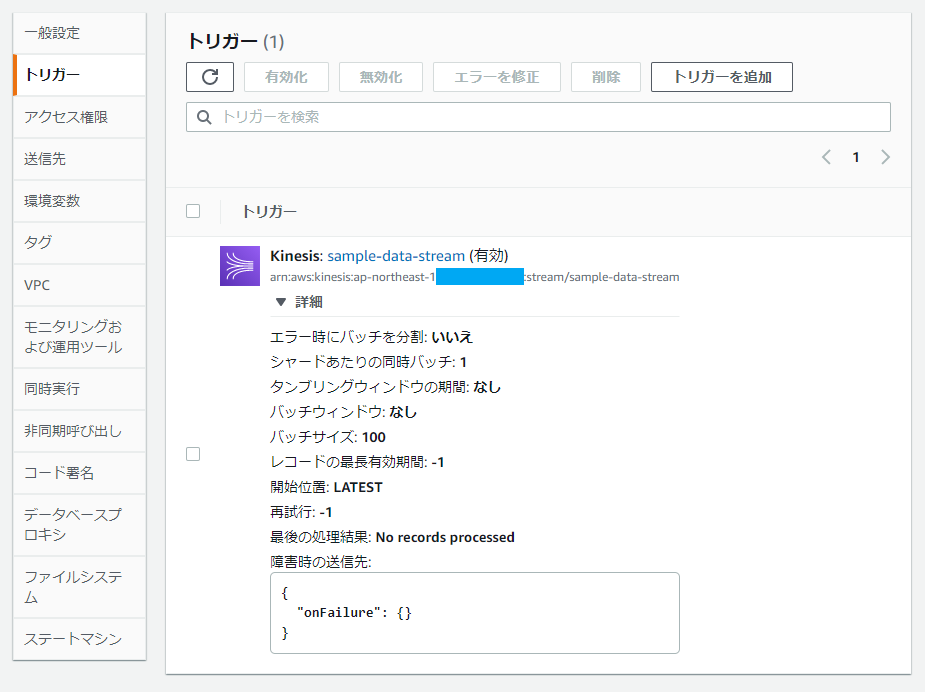
Task: Open 同時実行 in sidebar
Action: pyautogui.click(x=79, y=389)
